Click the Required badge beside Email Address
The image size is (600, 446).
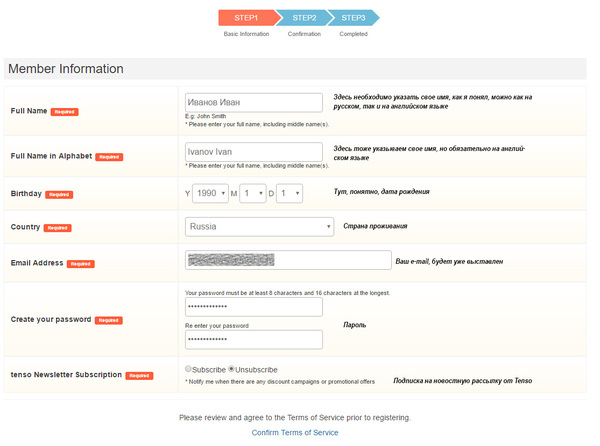coord(81,264)
